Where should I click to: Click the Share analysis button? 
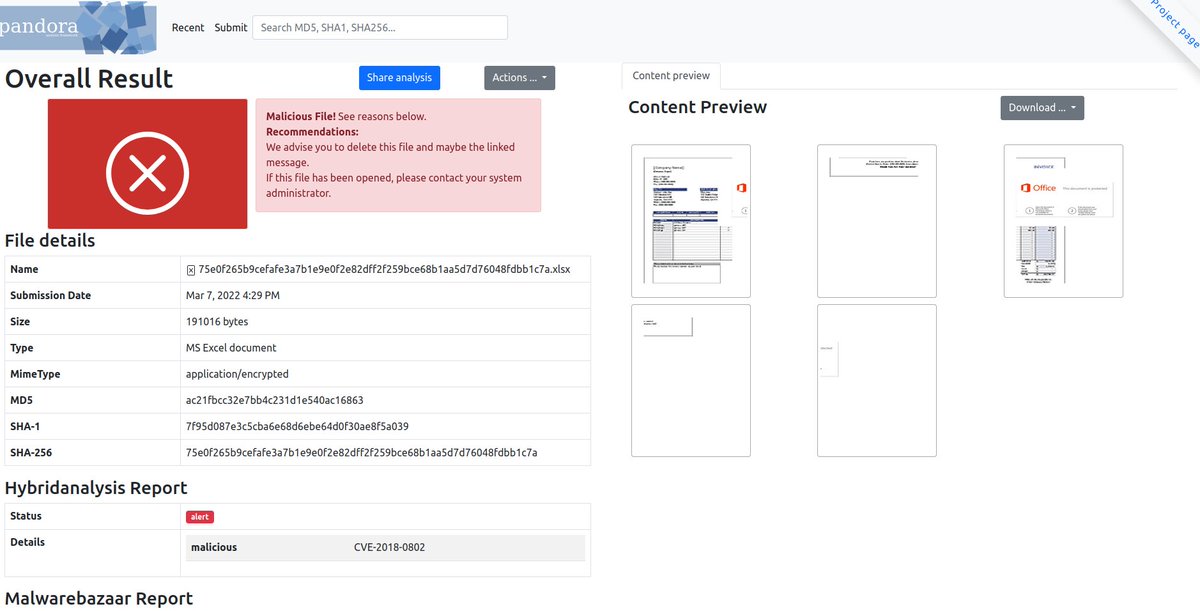399,78
